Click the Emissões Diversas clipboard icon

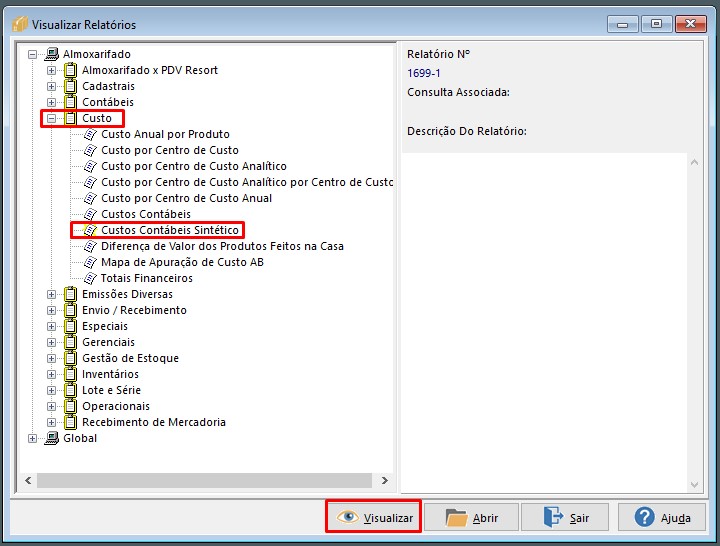click(70, 294)
